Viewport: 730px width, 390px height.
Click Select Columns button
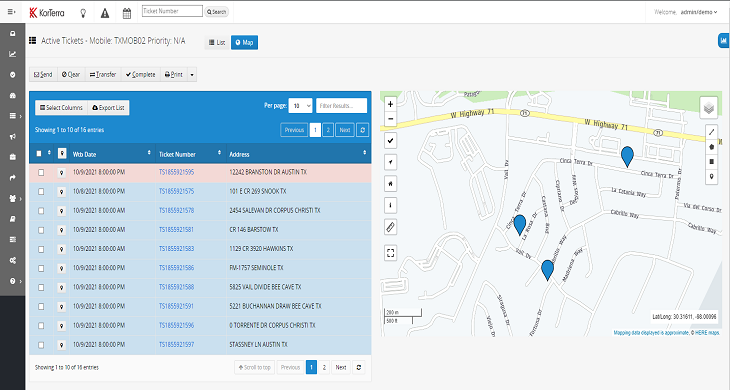pyautogui.click(x=61, y=108)
